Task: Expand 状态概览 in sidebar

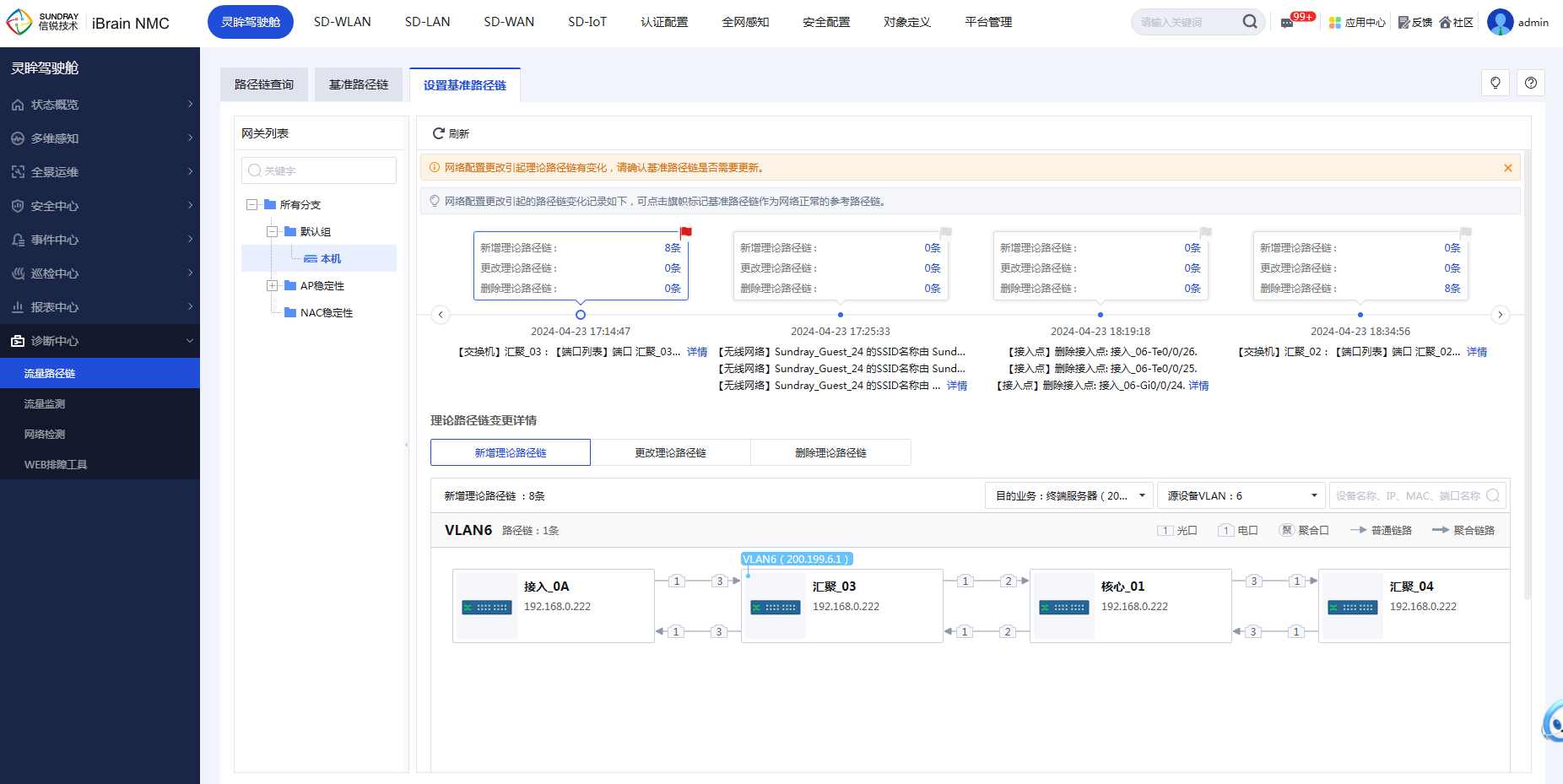Action: tap(100, 105)
